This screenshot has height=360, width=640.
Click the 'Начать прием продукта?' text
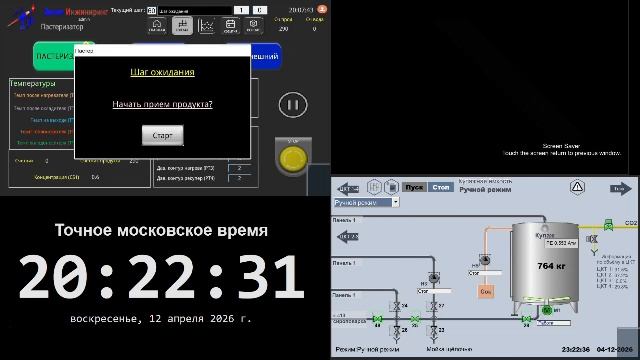point(162,104)
